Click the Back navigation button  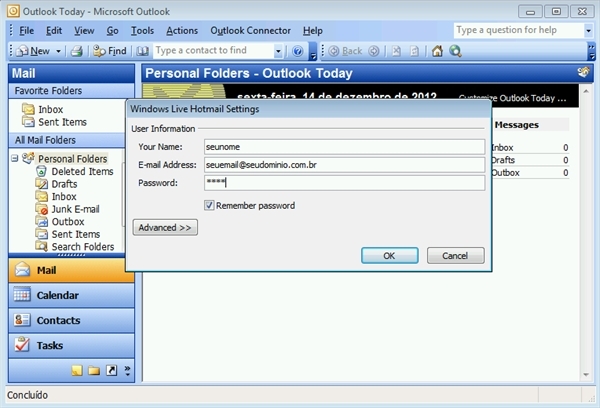(345, 51)
